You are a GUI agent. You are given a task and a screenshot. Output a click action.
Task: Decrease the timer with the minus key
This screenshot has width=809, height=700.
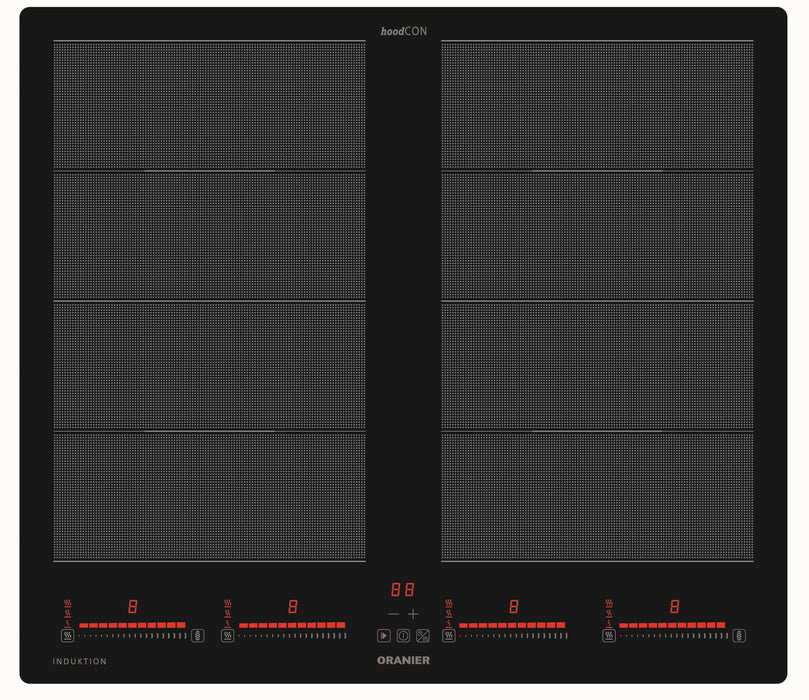point(393,614)
